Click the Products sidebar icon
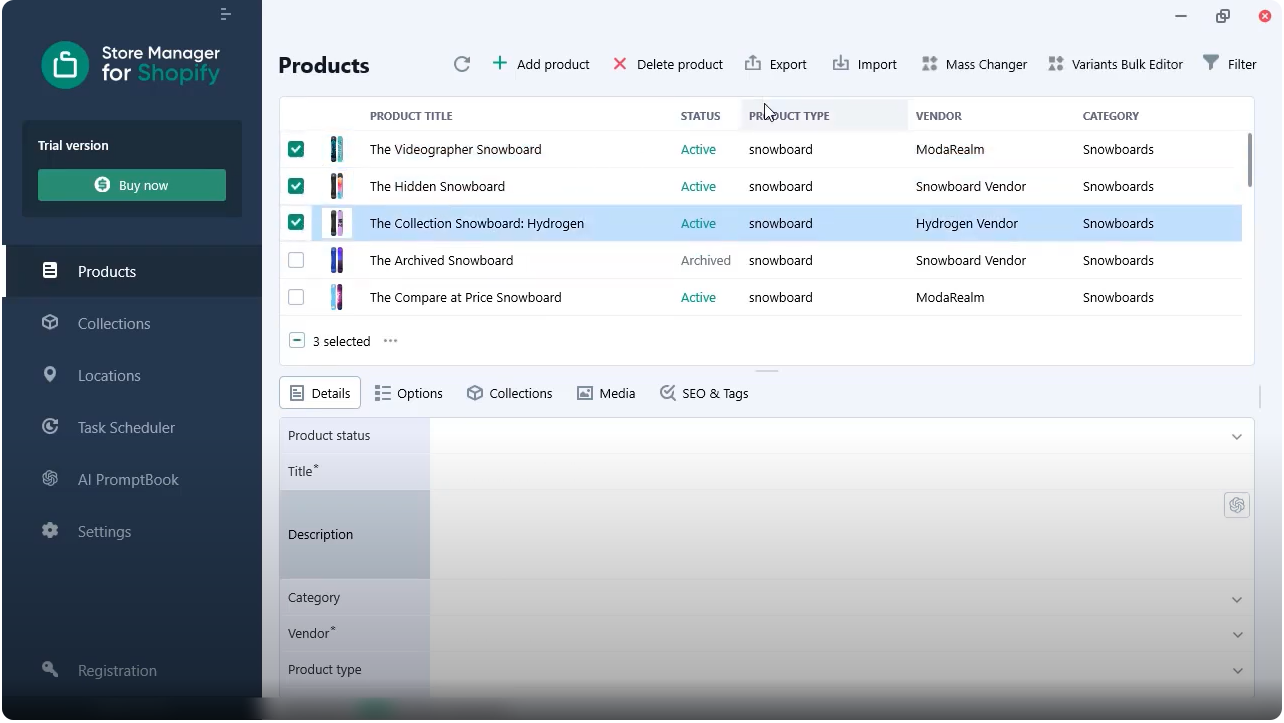Viewport: 1284px width, 723px height. click(x=50, y=271)
